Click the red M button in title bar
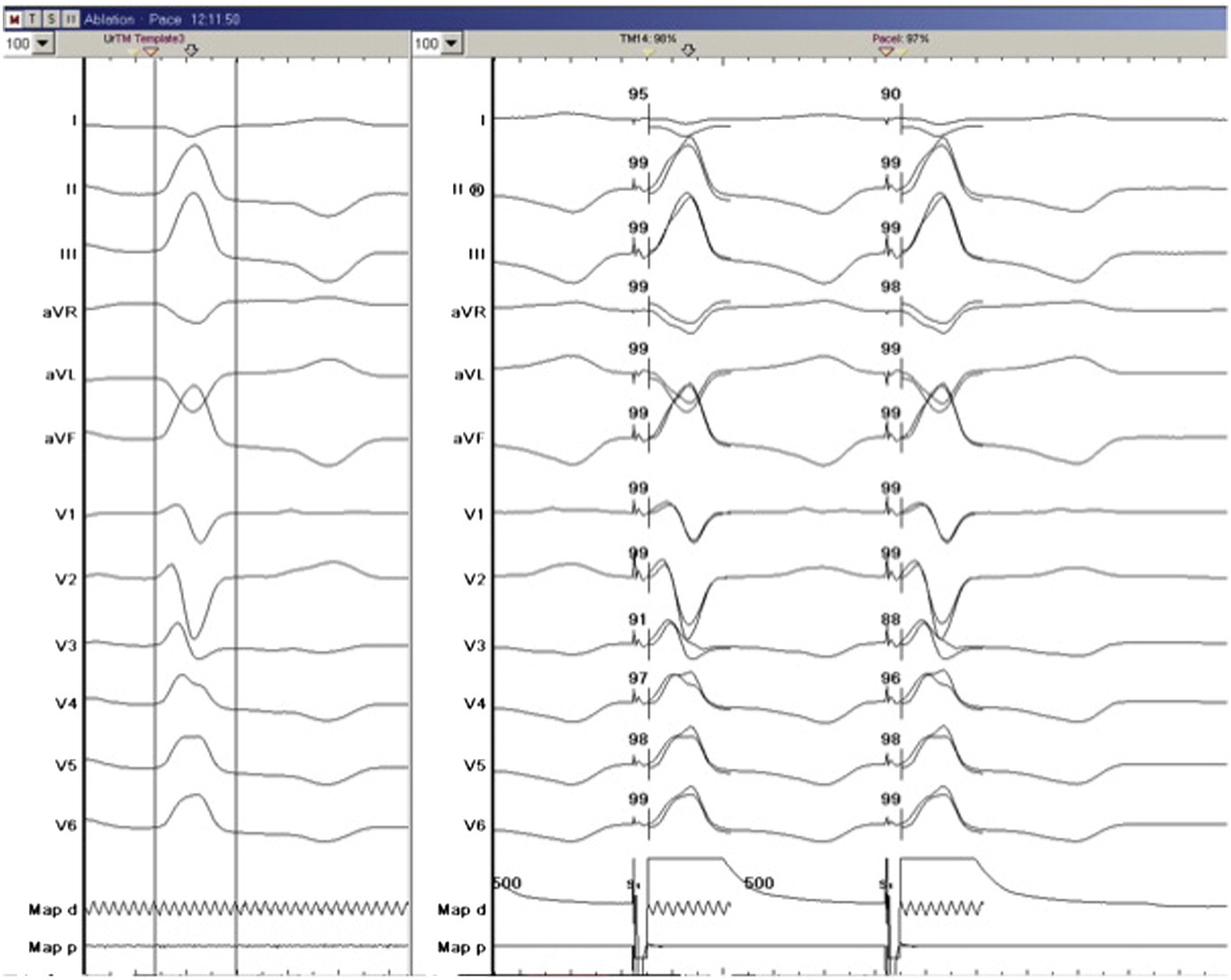 (x=13, y=18)
